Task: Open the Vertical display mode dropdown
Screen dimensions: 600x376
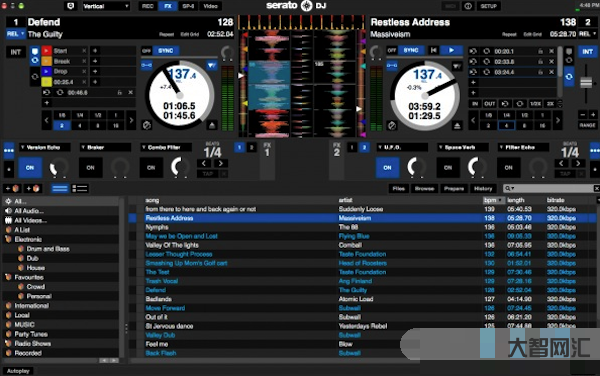Action: point(106,6)
